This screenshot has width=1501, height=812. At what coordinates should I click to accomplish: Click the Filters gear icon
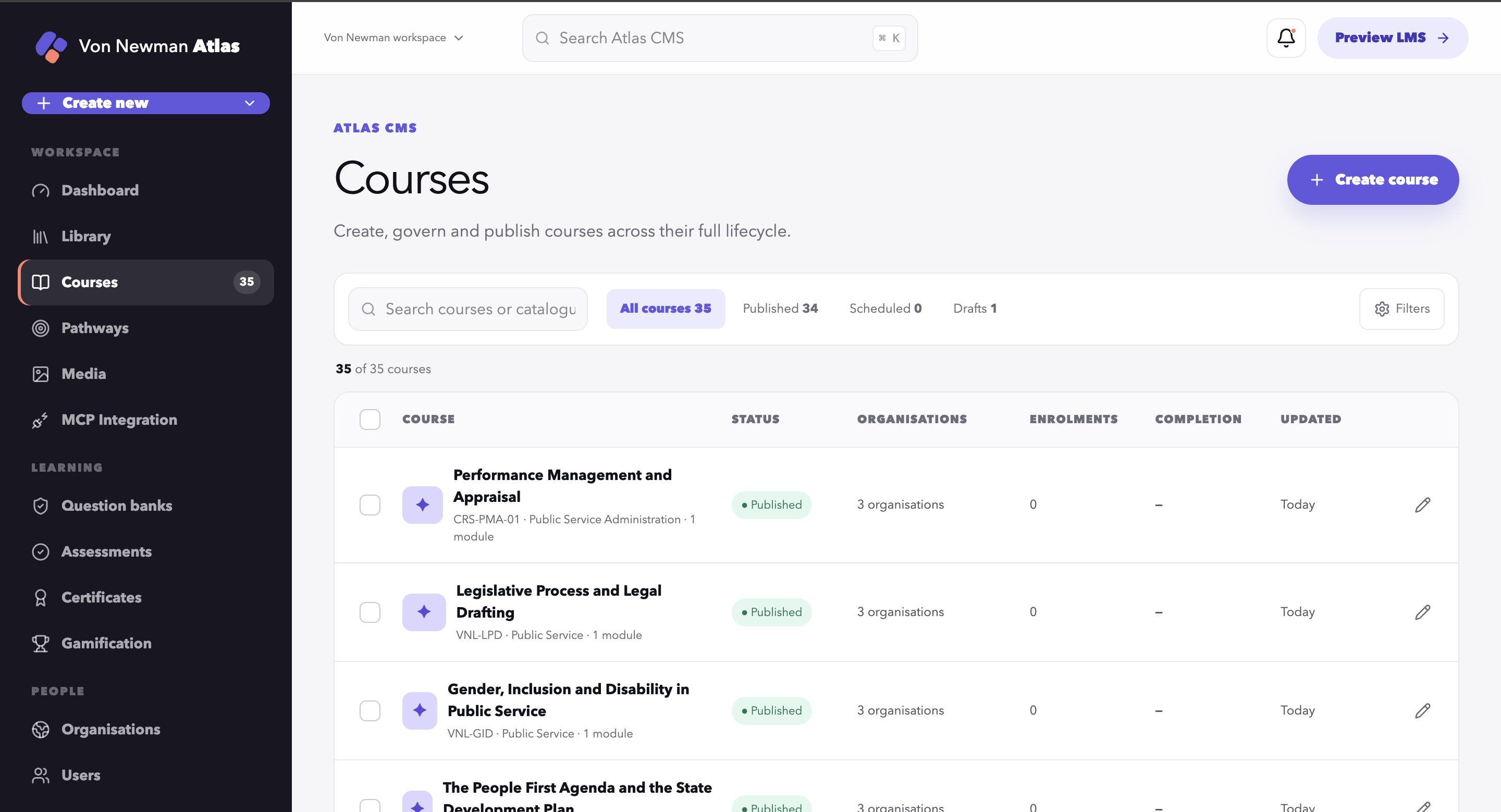pos(1382,309)
